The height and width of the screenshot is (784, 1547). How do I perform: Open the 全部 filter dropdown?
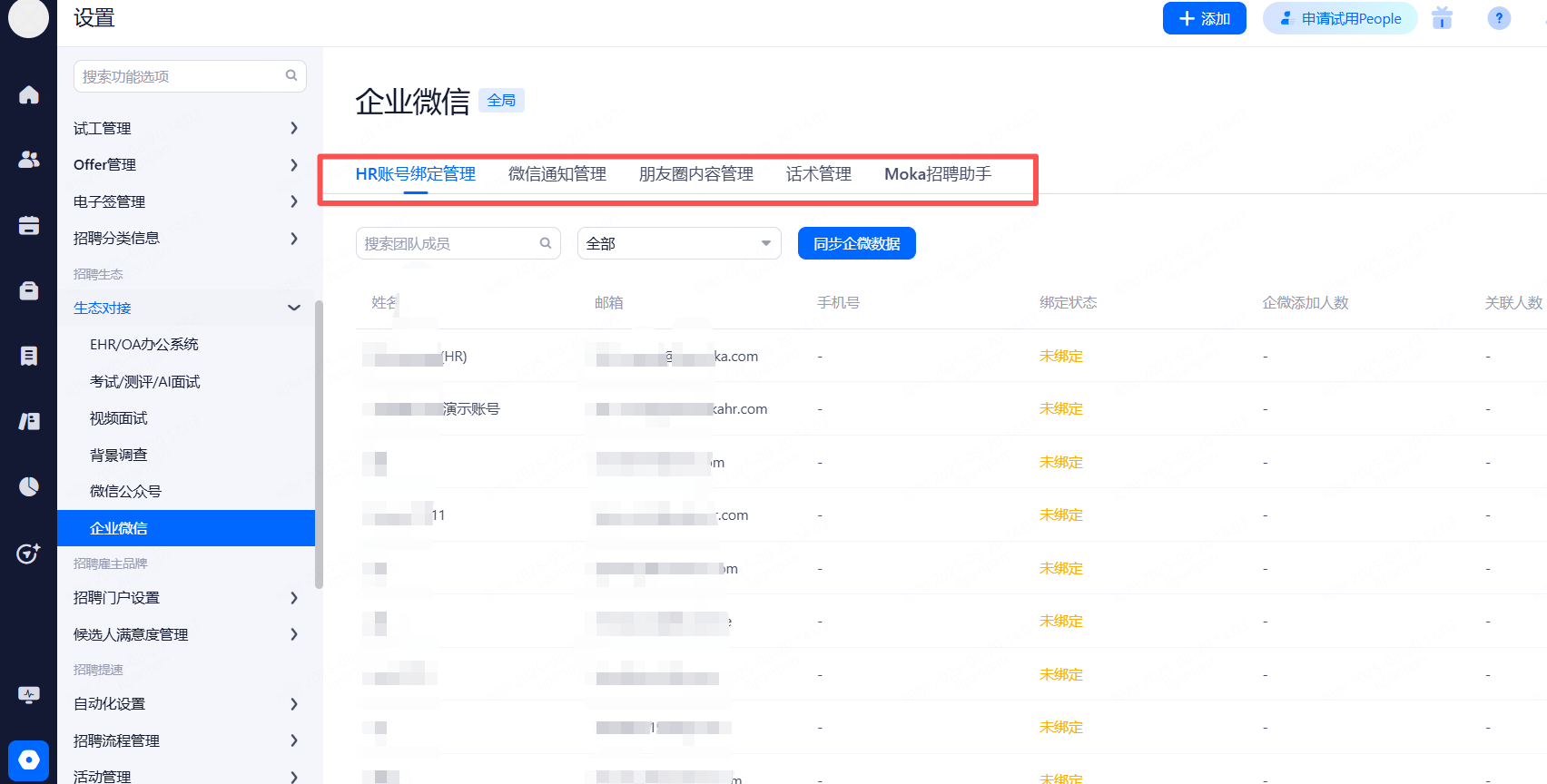click(x=678, y=243)
